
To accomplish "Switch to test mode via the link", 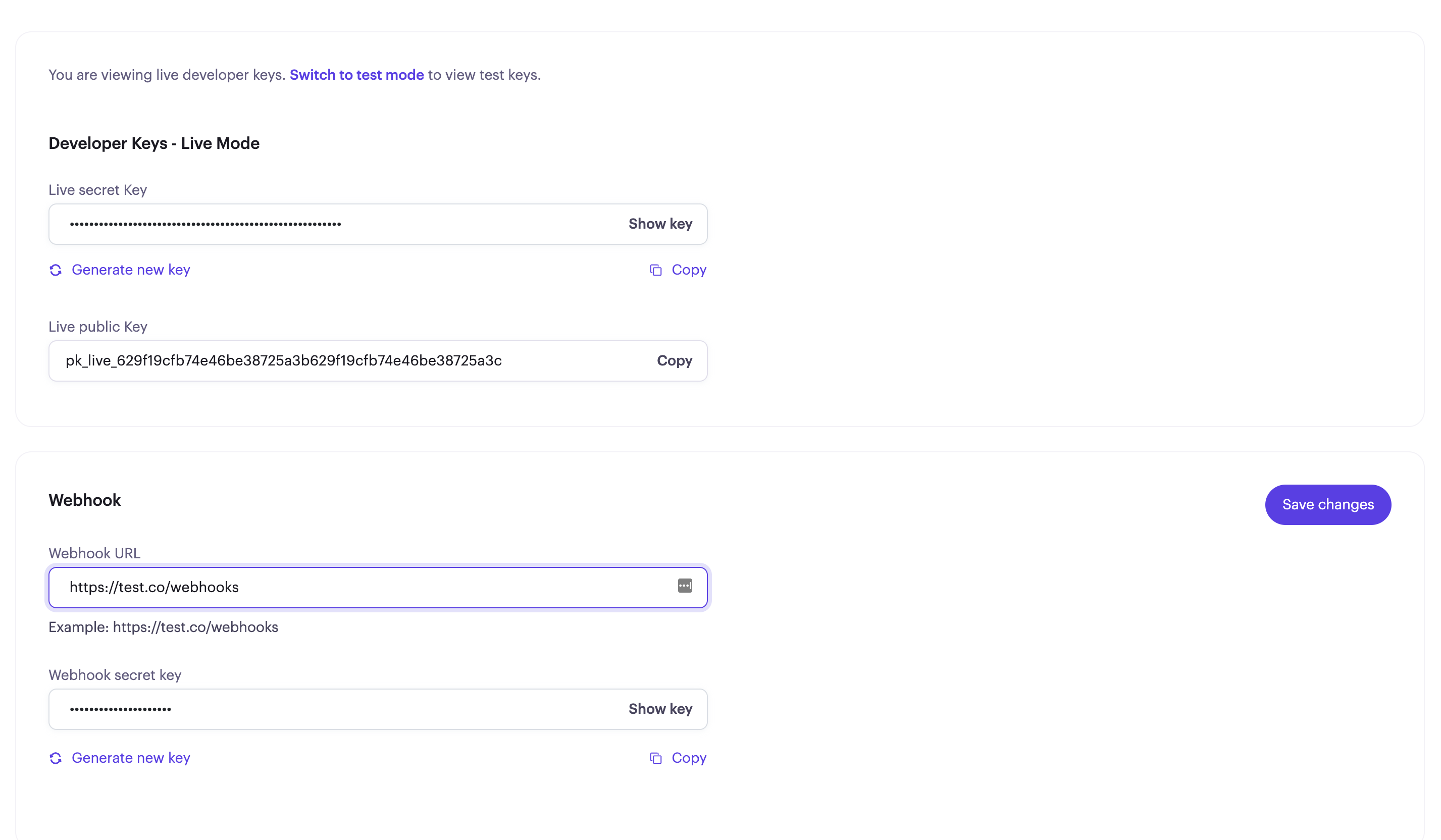I will [356, 75].
